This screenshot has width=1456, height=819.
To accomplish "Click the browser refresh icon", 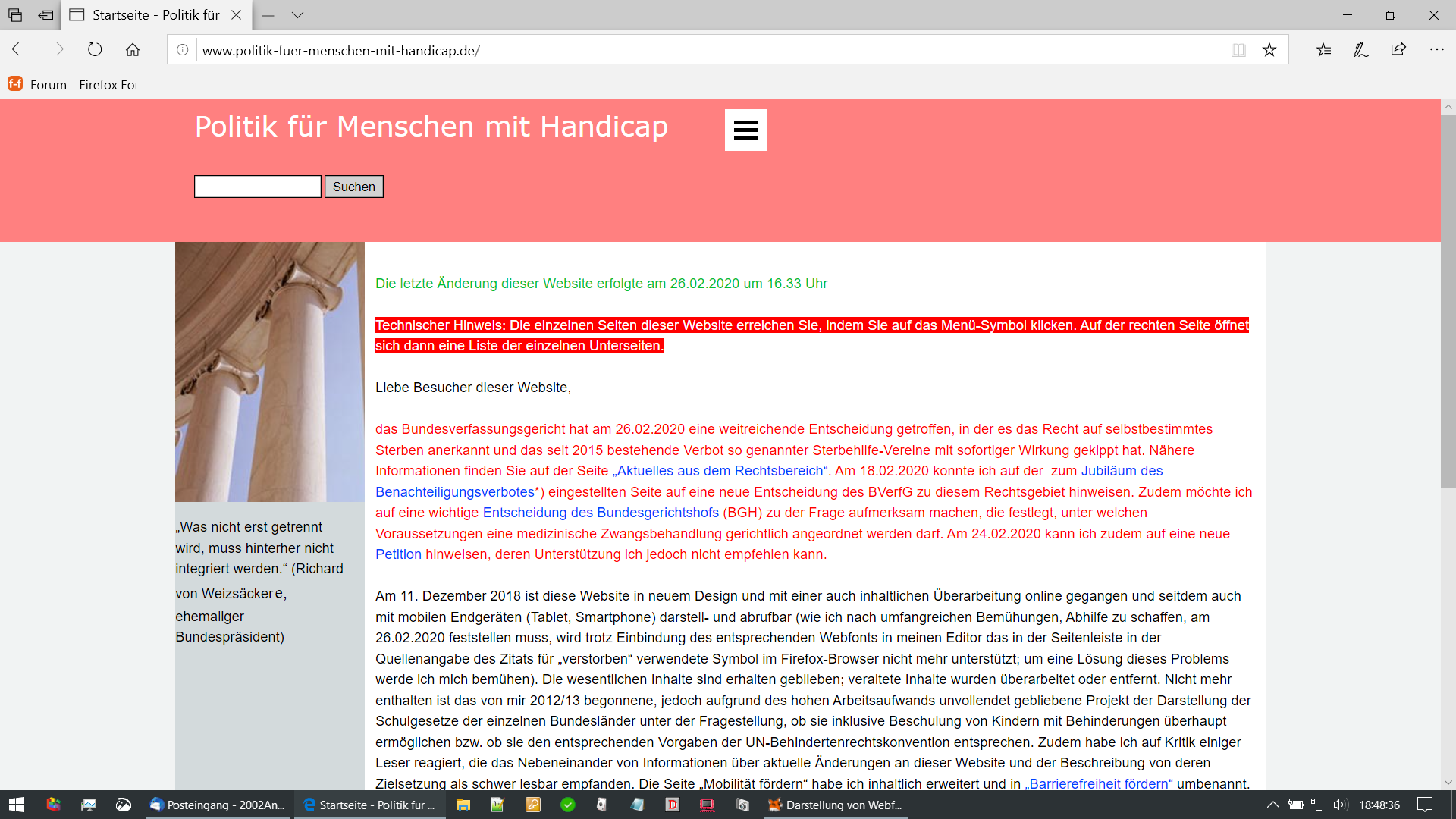I will point(95,50).
